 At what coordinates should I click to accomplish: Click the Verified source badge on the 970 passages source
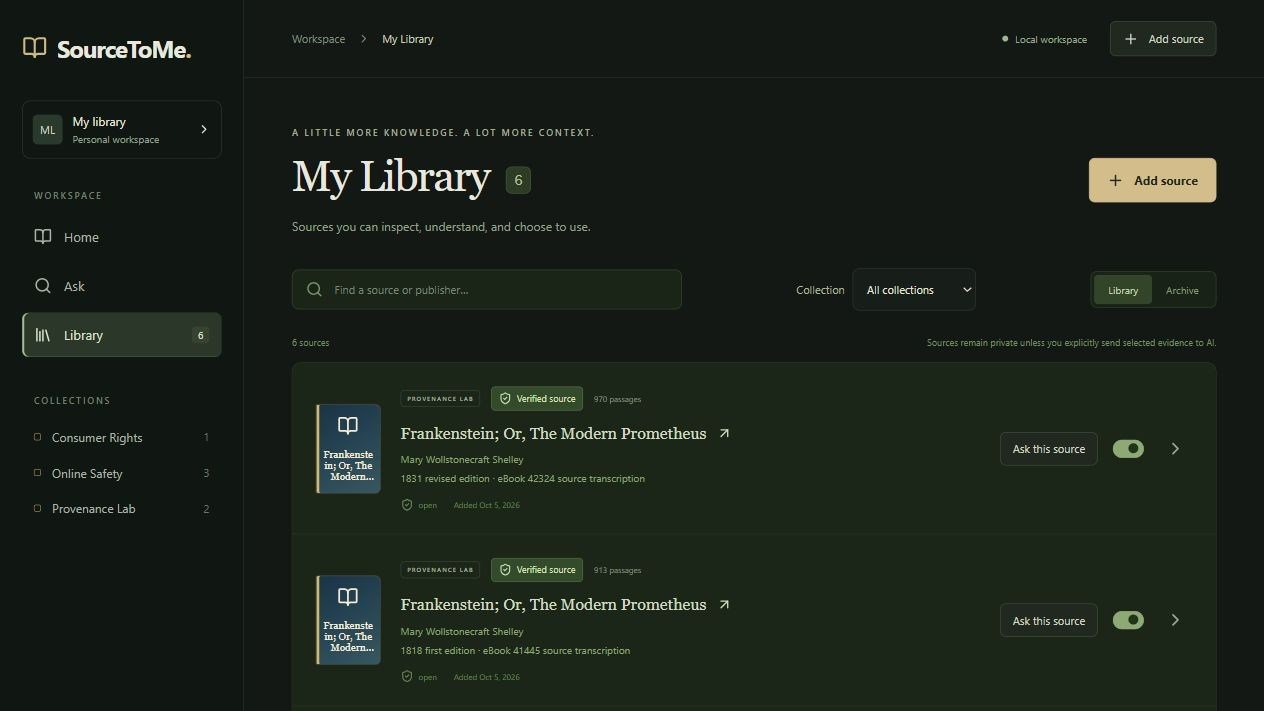click(x=537, y=398)
